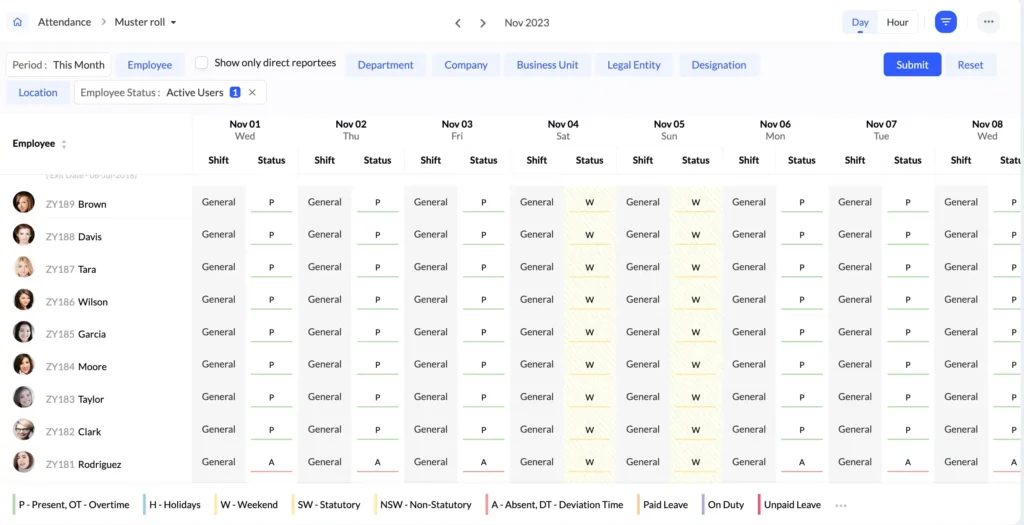Click the home icon in breadcrumb
1024x525 pixels.
(17, 22)
